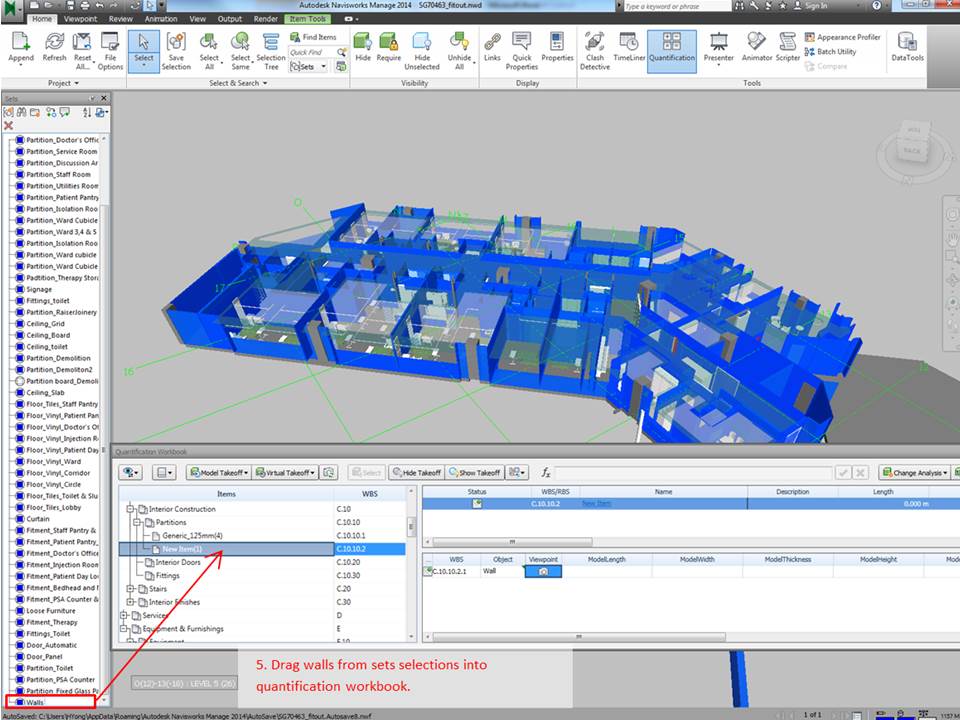Expand the Stairs tree node
The width and height of the screenshot is (960, 720).
(130, 588)
